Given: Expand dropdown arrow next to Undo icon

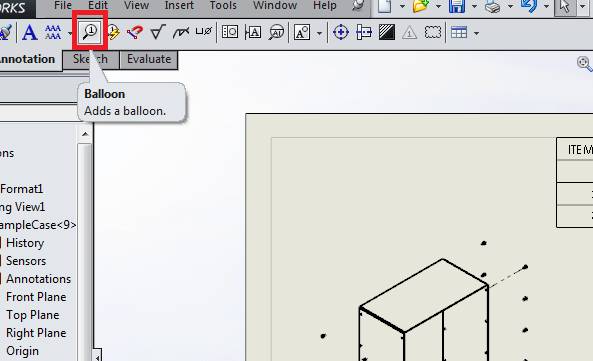Looking at the screenshot, I should 546,7.
